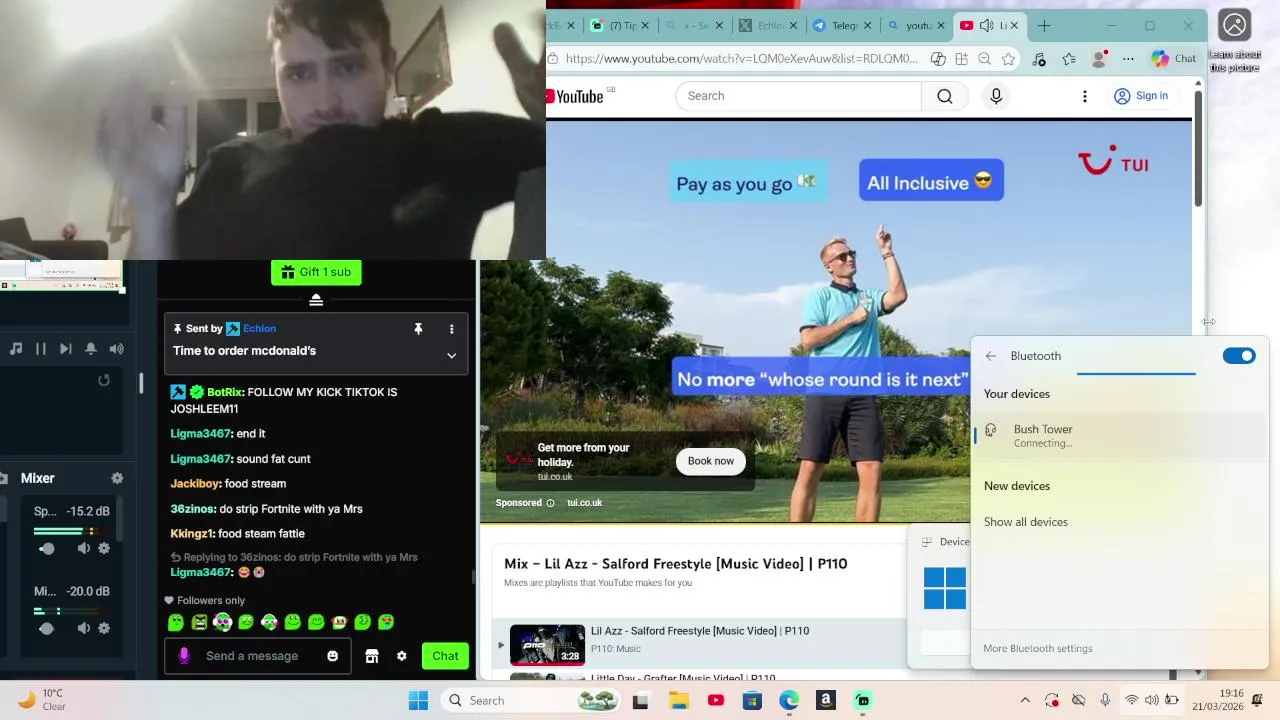1280x720 pixels.
Task: Select the last emote in quick emotes row
Action: click(x=385, y=623)
